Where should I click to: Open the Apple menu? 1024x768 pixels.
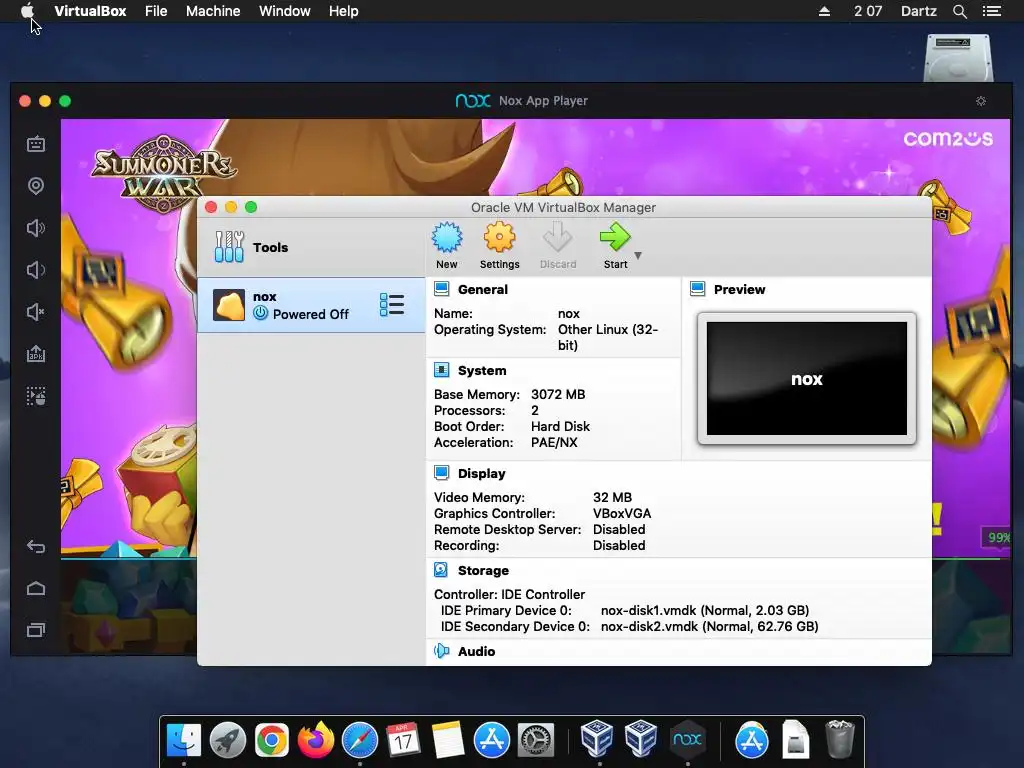click(27, 10)
